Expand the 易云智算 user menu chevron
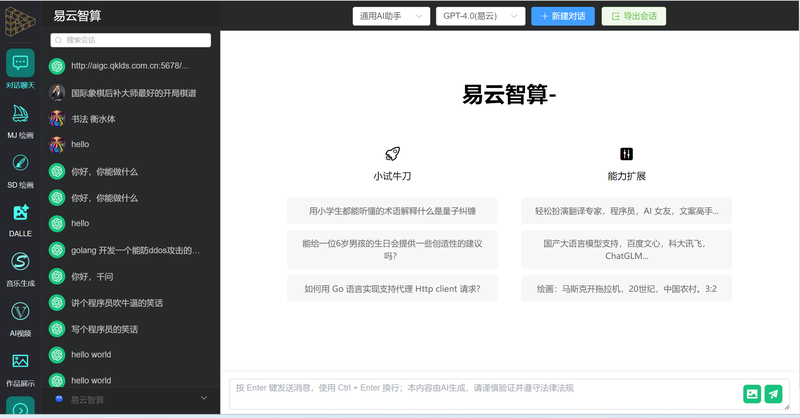 coord(205,398)
